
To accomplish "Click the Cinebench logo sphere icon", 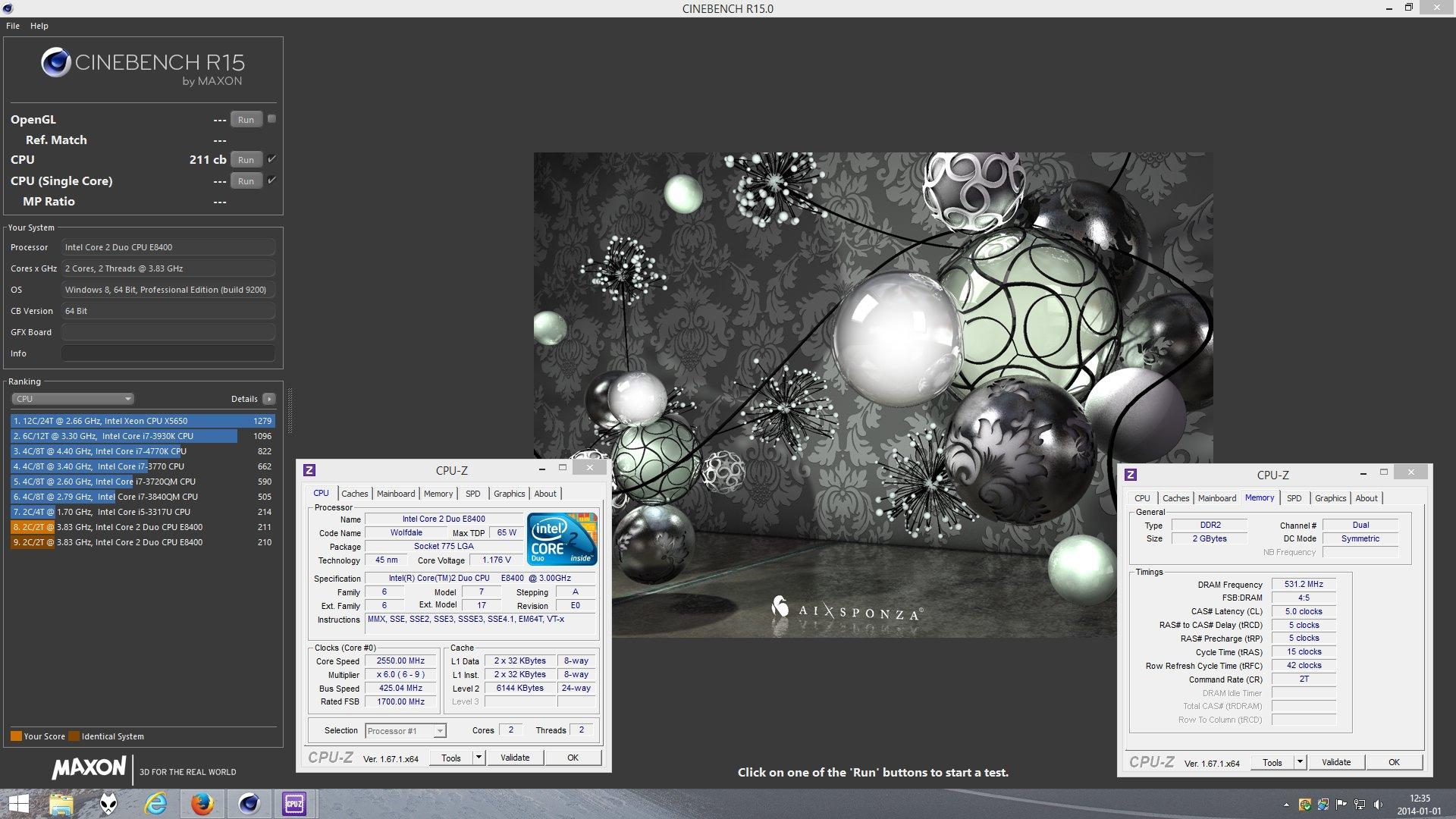I will tap(55, 62).
